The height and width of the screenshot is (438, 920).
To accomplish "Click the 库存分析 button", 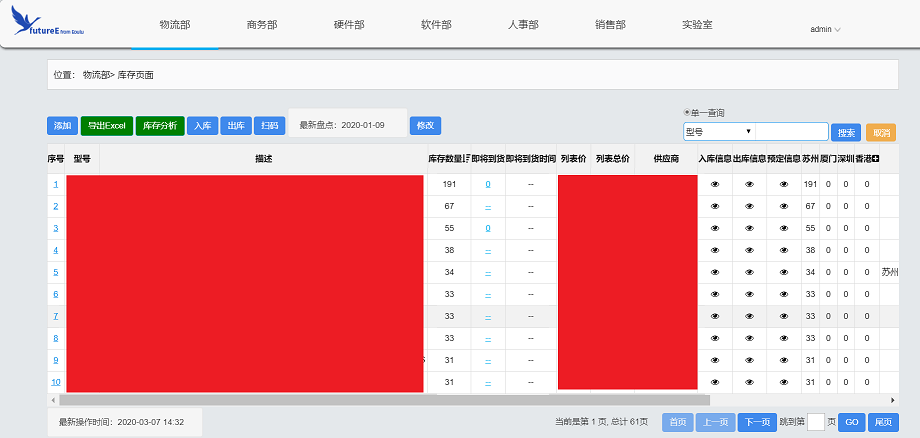I will 160,126.
